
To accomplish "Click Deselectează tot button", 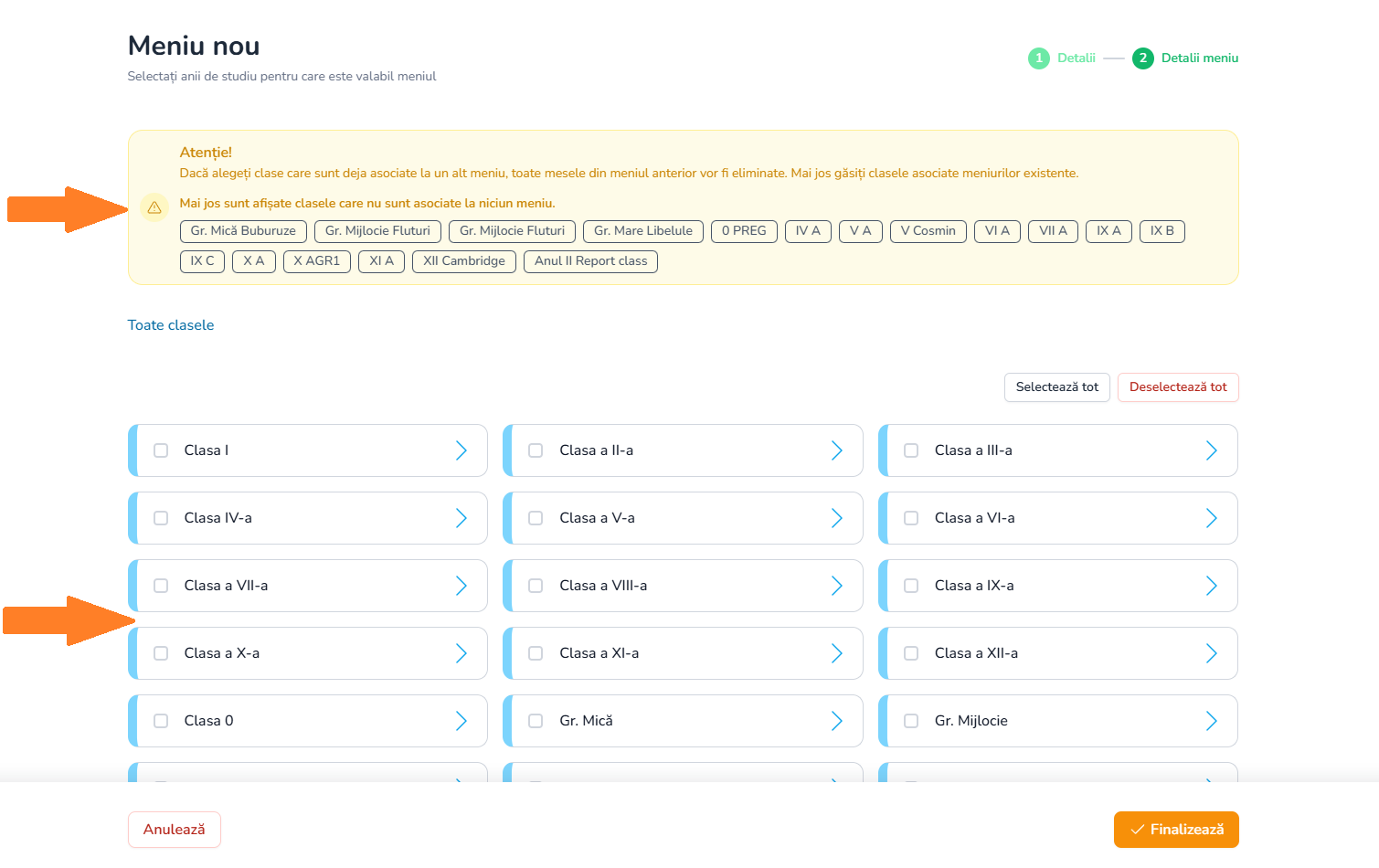I will (x=1177, y=387).
